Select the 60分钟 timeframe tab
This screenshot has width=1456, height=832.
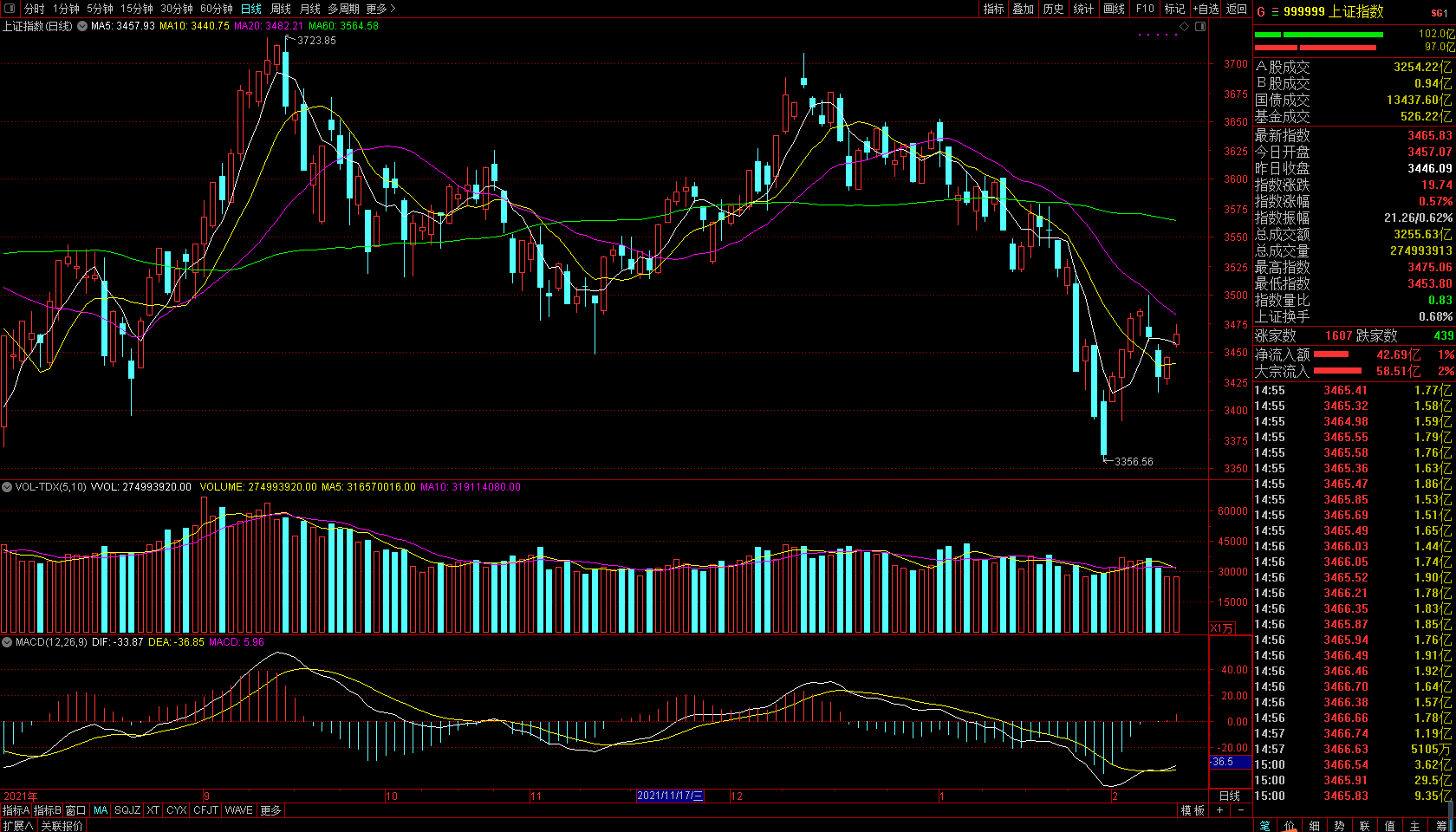point(216,9)
